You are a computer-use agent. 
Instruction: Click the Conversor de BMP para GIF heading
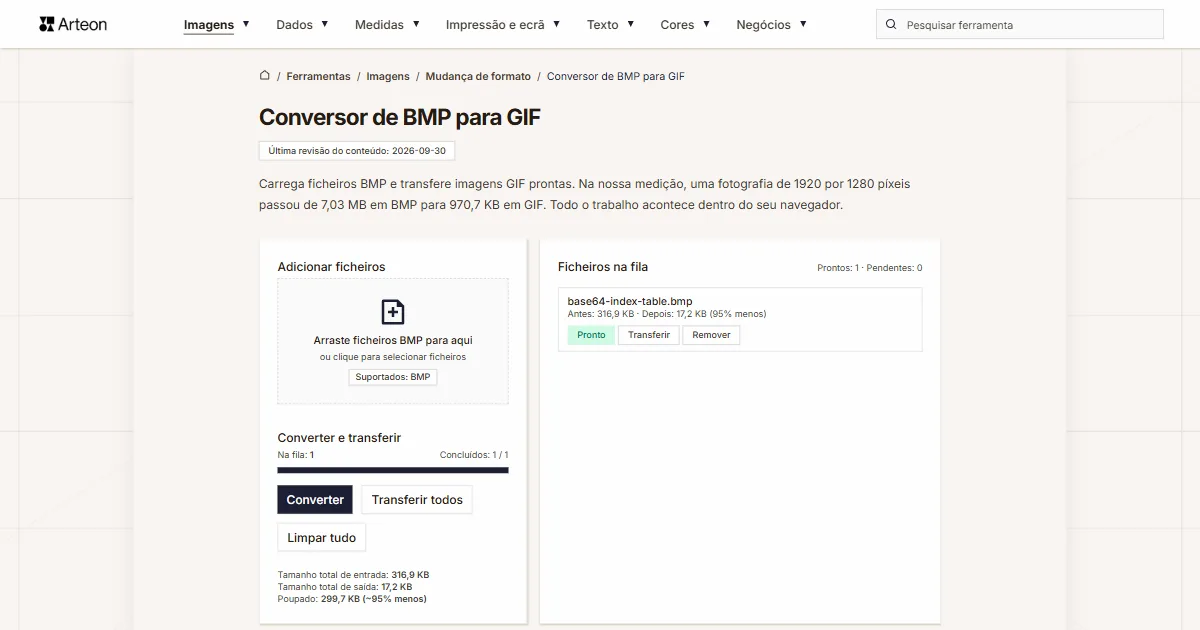point(400,117)
